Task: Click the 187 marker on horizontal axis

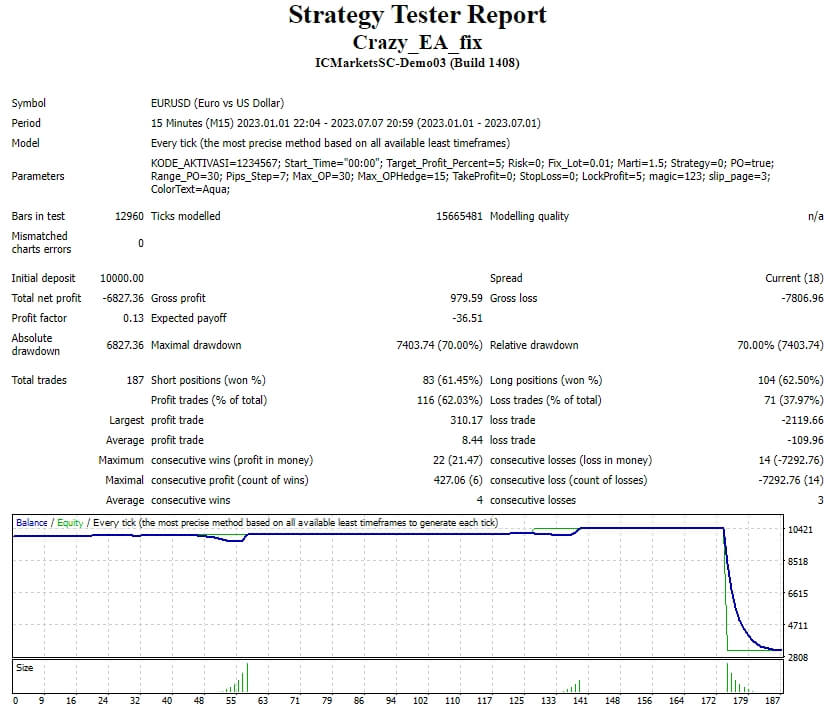Action: pos(775,701)
